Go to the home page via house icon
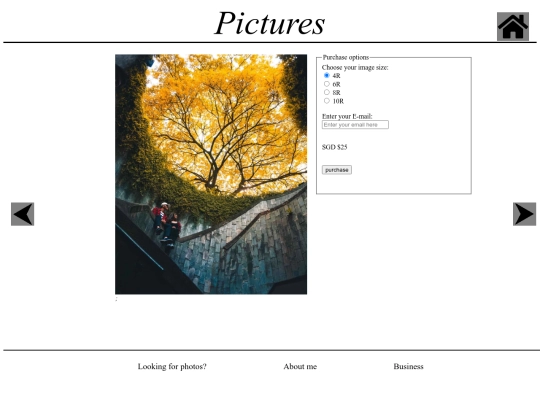Image resolution: width=540 pixels, height=405 pixels. click(x=513, y=27)
